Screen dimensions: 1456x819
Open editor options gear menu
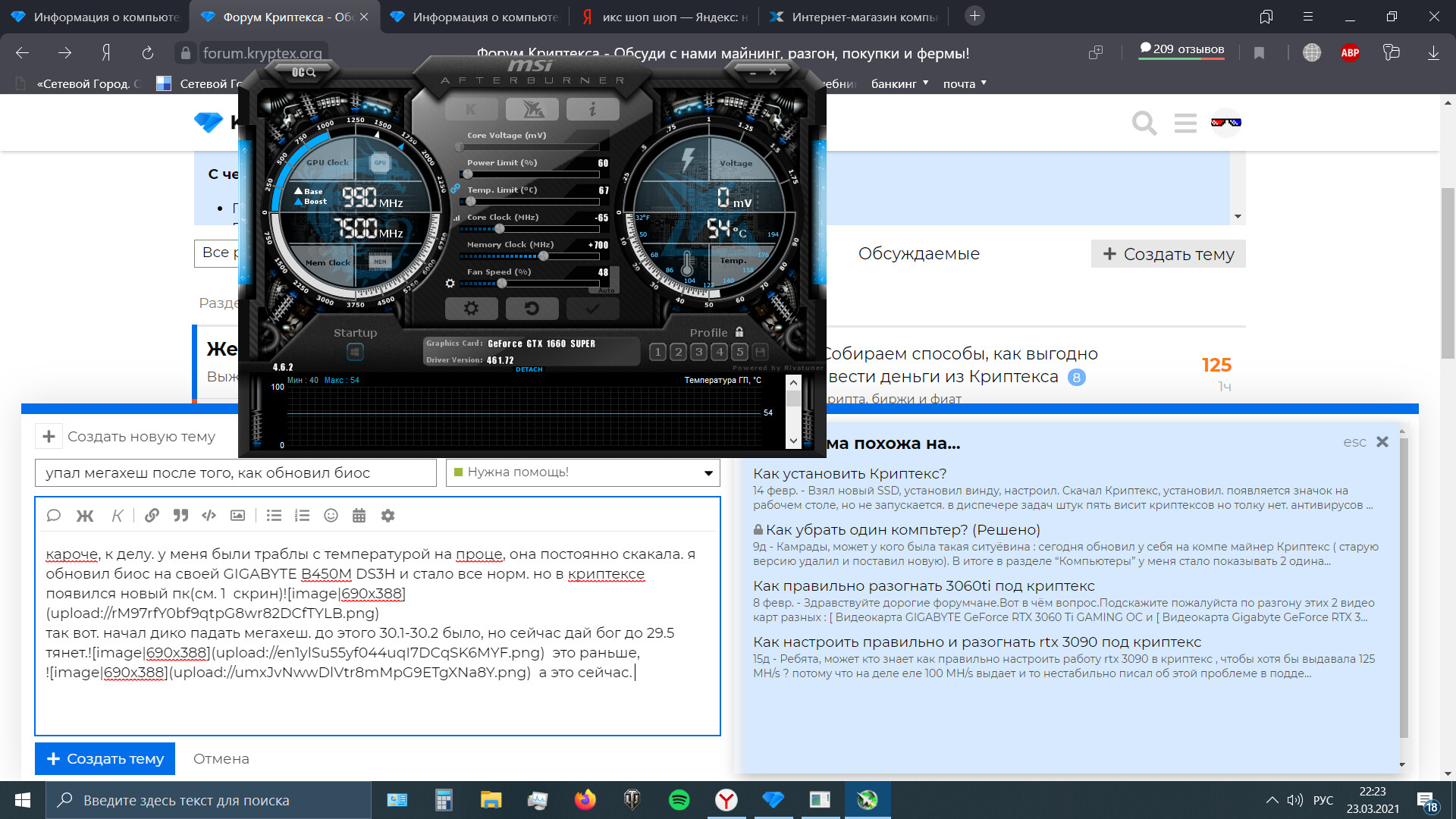(x=388, y=516)
